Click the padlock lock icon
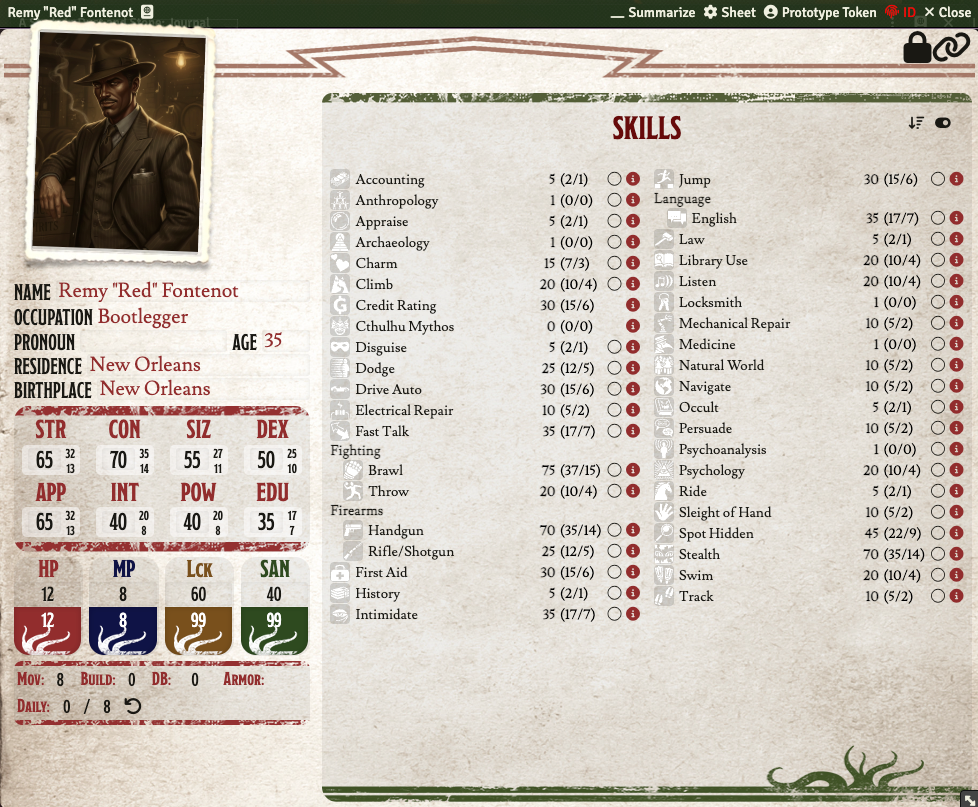 pyautogui.click(x=917, y=47)
